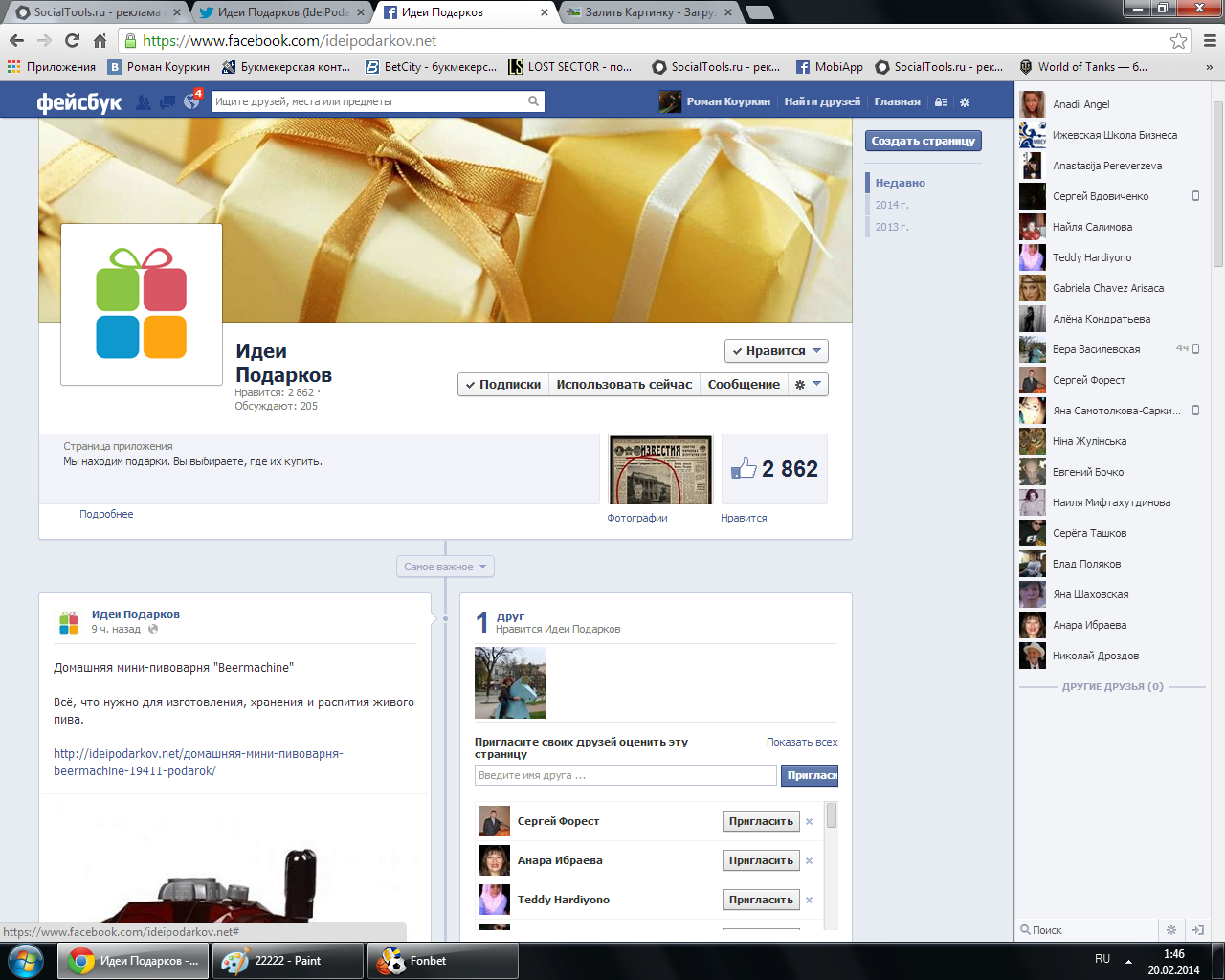Show hidden system tray icons
Viewport: 1225px width, 980px height.
[x=1128, y=961]
